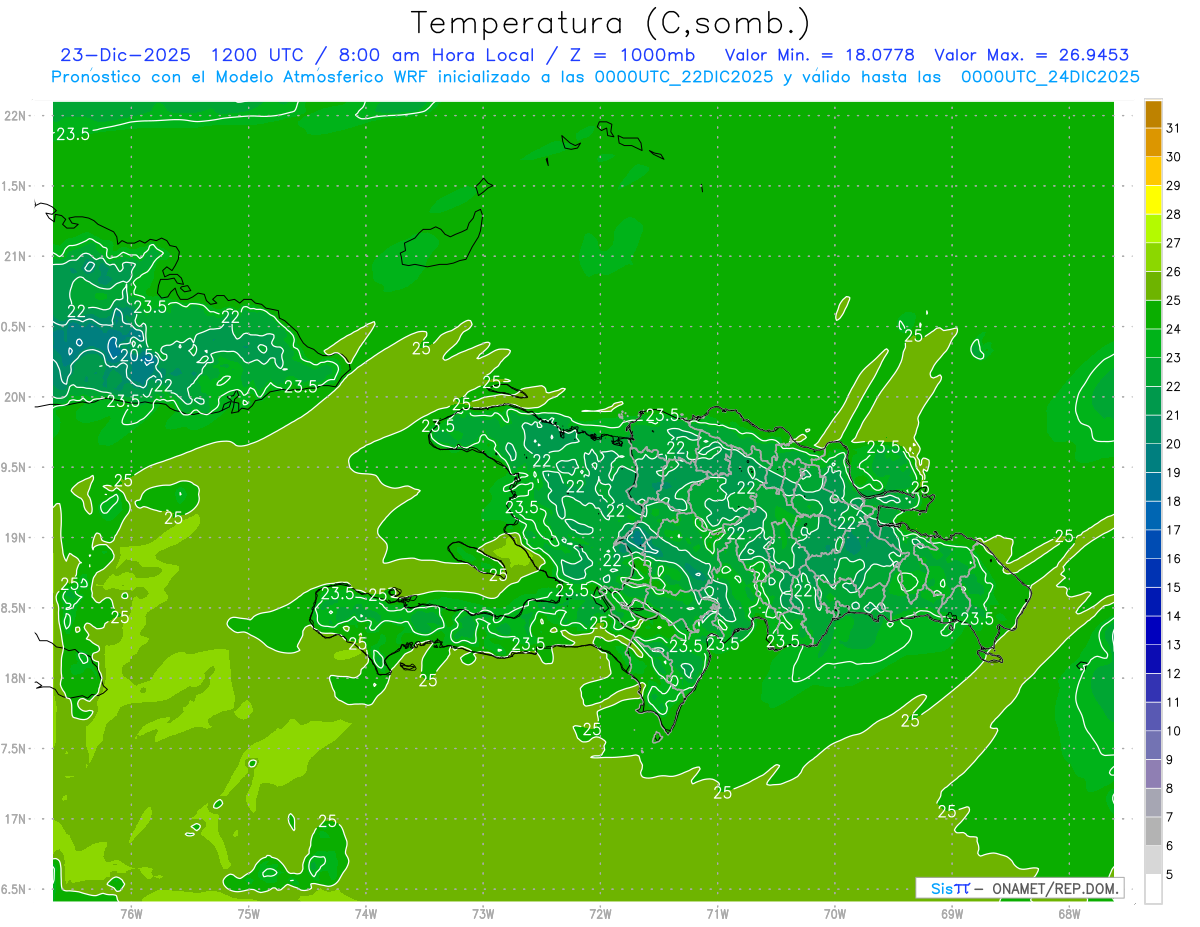This screenshot has height=927, width=1200.
Task: Click the number 24 on the color scale
Action: coord(1174,329)
